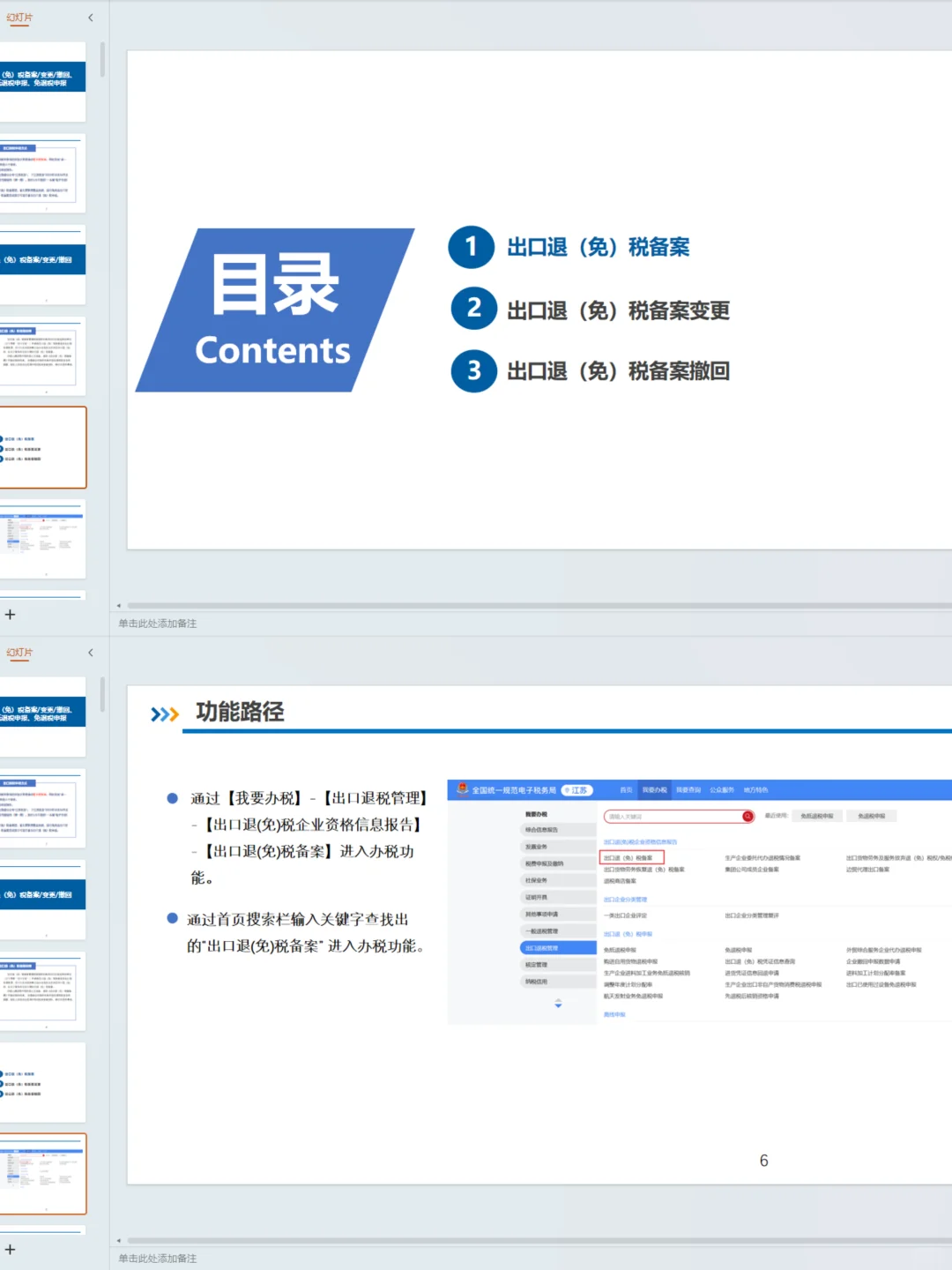Select the bullet text starting 通过【我要办税】
The image size is (952, 1270).
tap(309, 838)
